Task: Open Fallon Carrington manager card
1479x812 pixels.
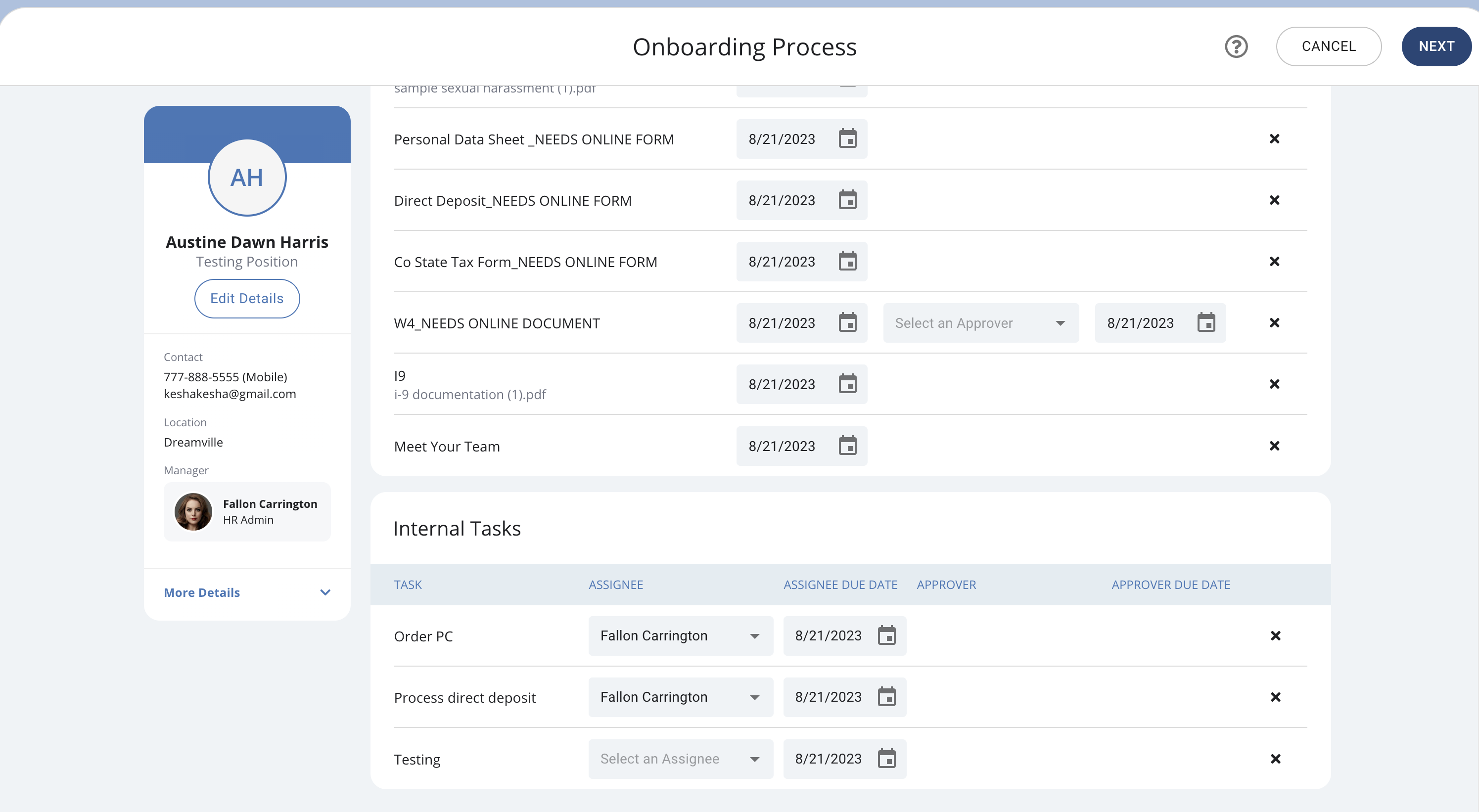Action: pos(247,512)
